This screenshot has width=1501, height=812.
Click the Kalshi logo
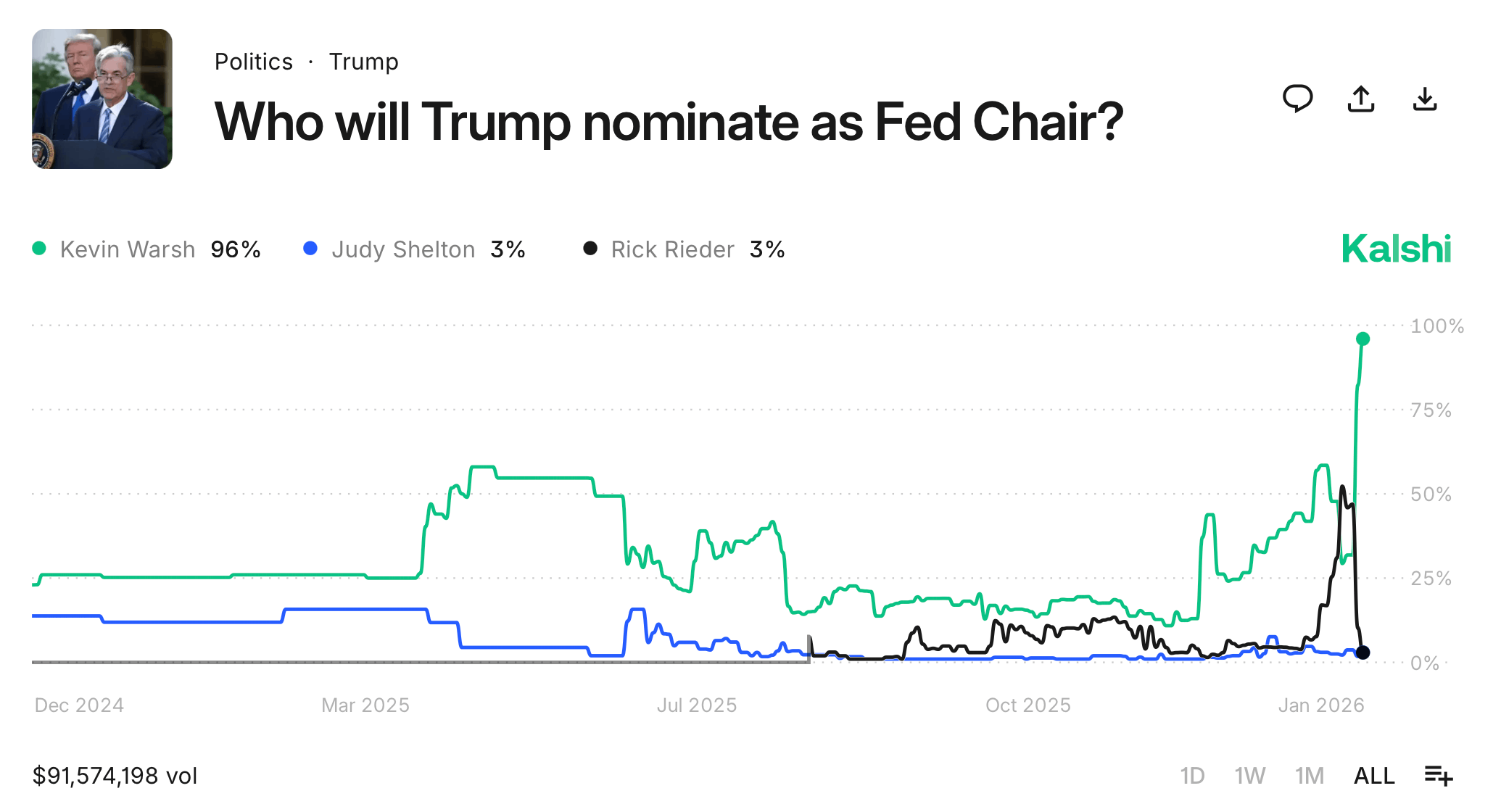tap(1396, 249)
